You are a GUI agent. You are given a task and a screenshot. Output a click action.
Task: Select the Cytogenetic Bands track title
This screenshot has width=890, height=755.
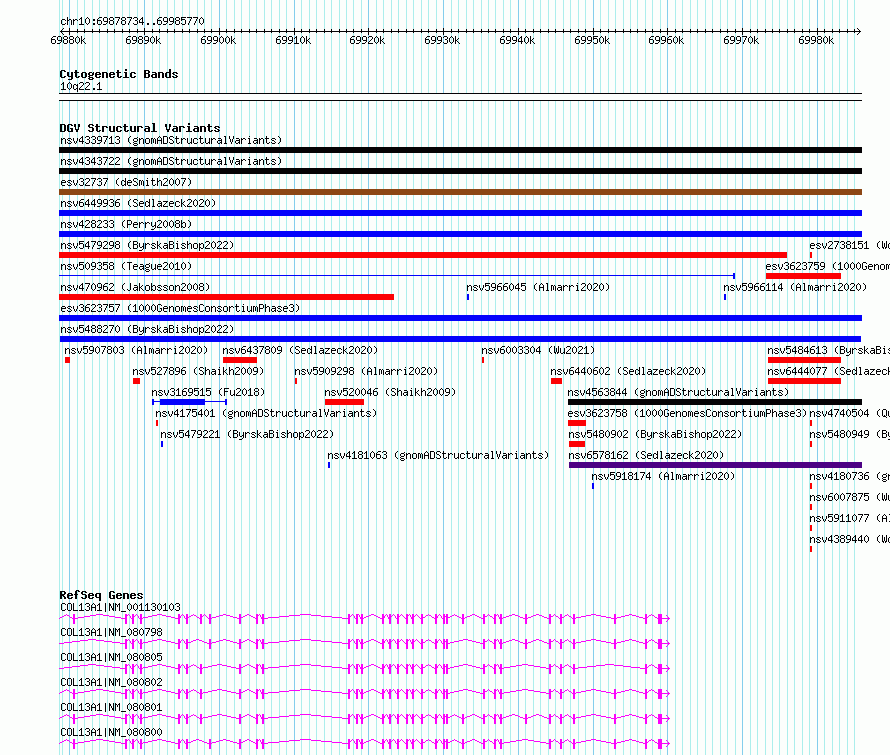pyautogui.click(x=119, y=74)
